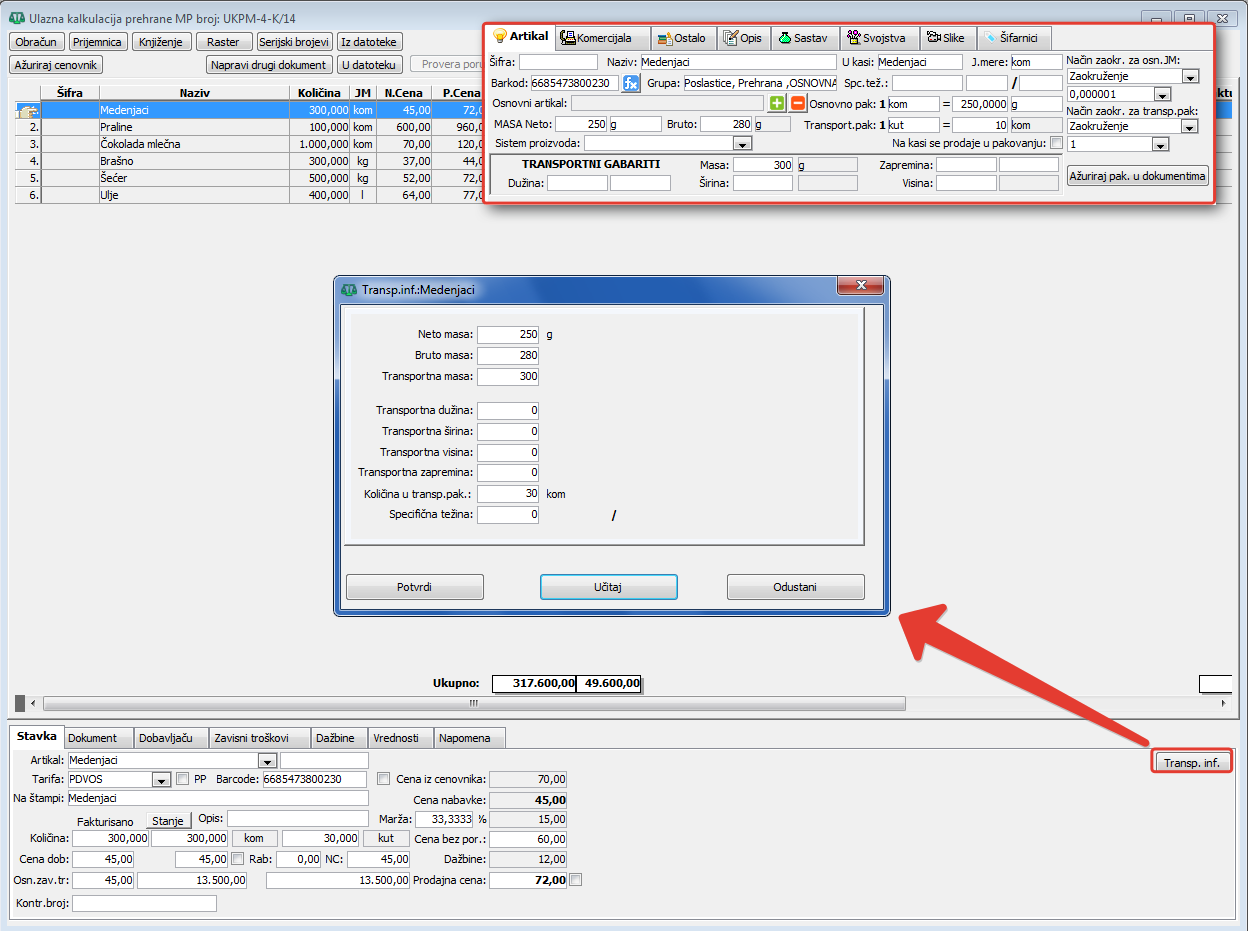Screen dimensions: 1248x931
Task: Click Količina u transp.pak. field
Action: (508, 494)
